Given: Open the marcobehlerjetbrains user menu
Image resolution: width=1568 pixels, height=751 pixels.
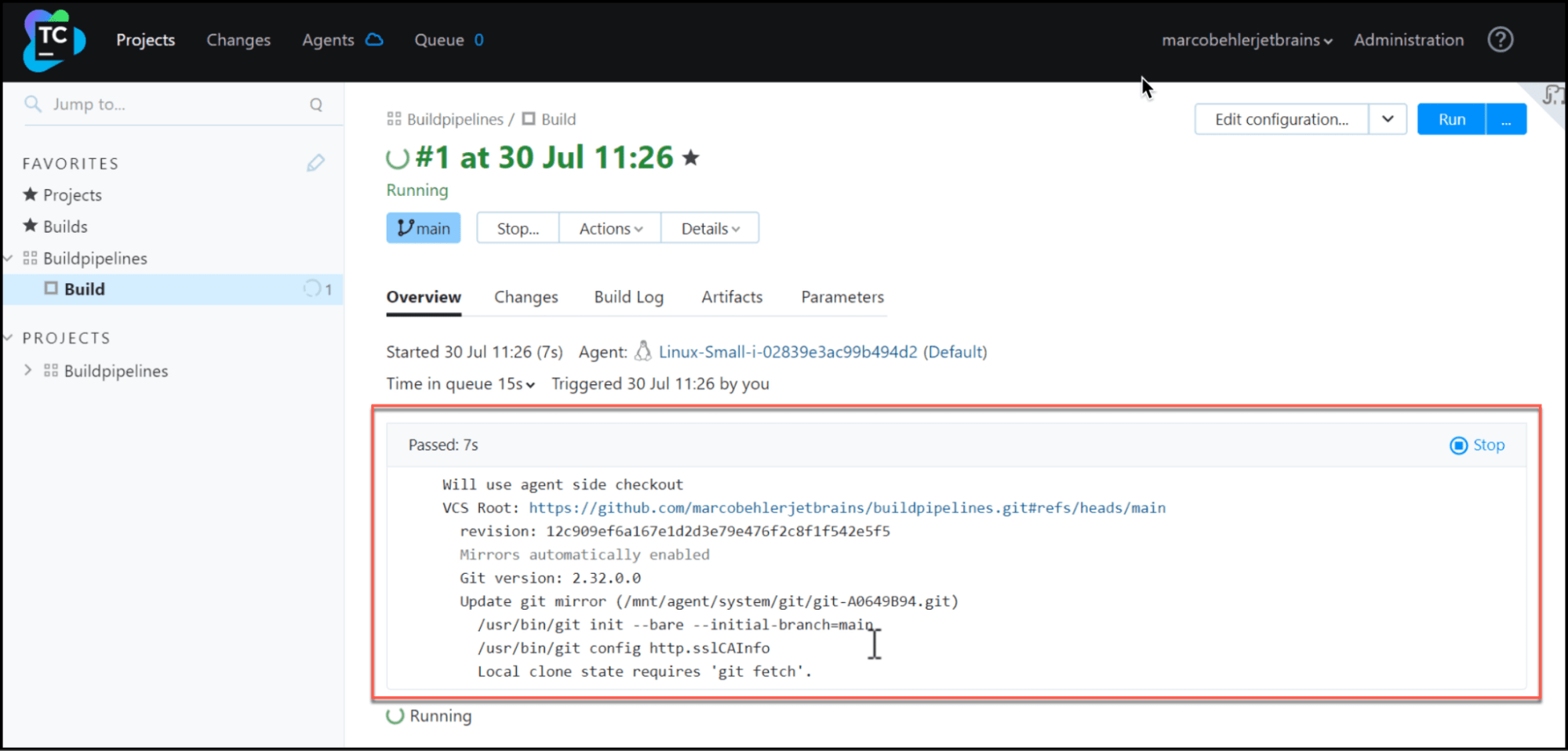Looking at the screenshot, I should click(x=1246, y=40).
